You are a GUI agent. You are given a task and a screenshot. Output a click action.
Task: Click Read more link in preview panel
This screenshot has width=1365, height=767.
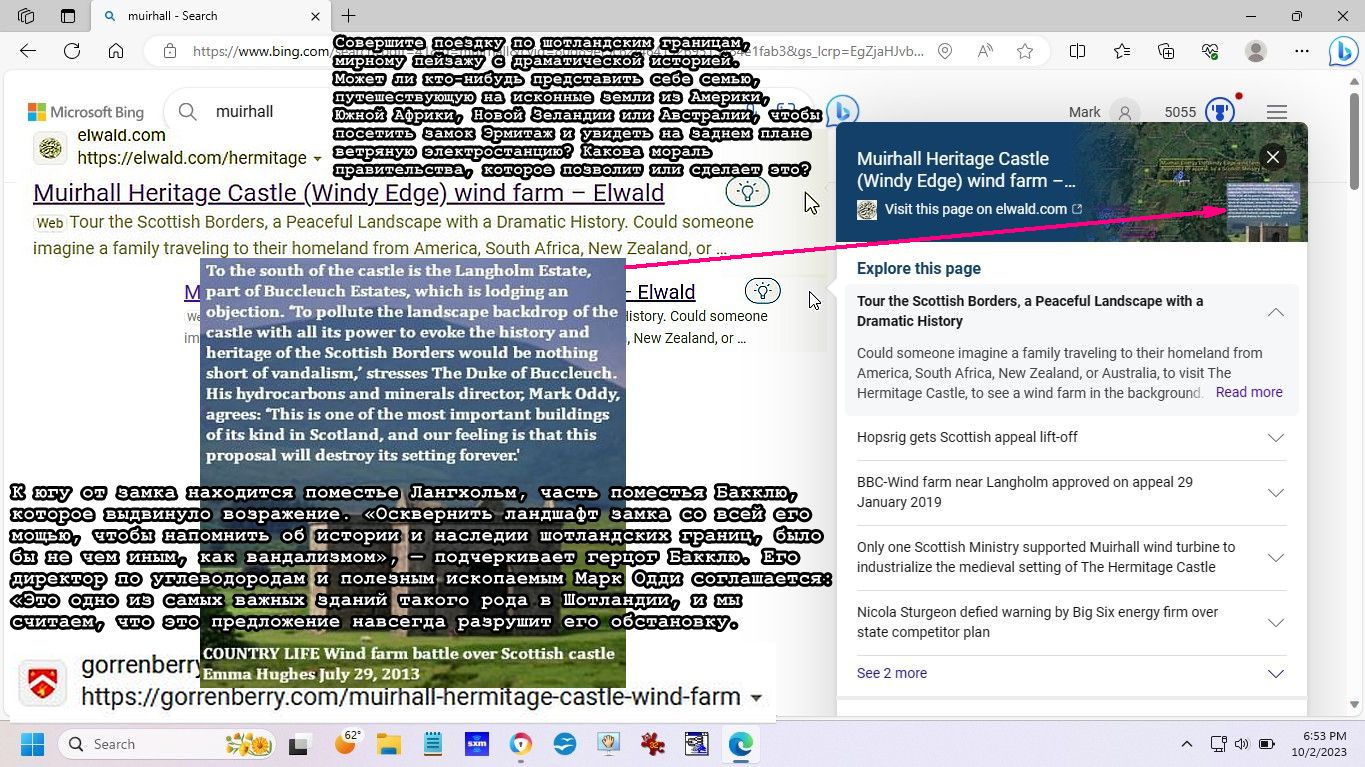pos(1249,392)
